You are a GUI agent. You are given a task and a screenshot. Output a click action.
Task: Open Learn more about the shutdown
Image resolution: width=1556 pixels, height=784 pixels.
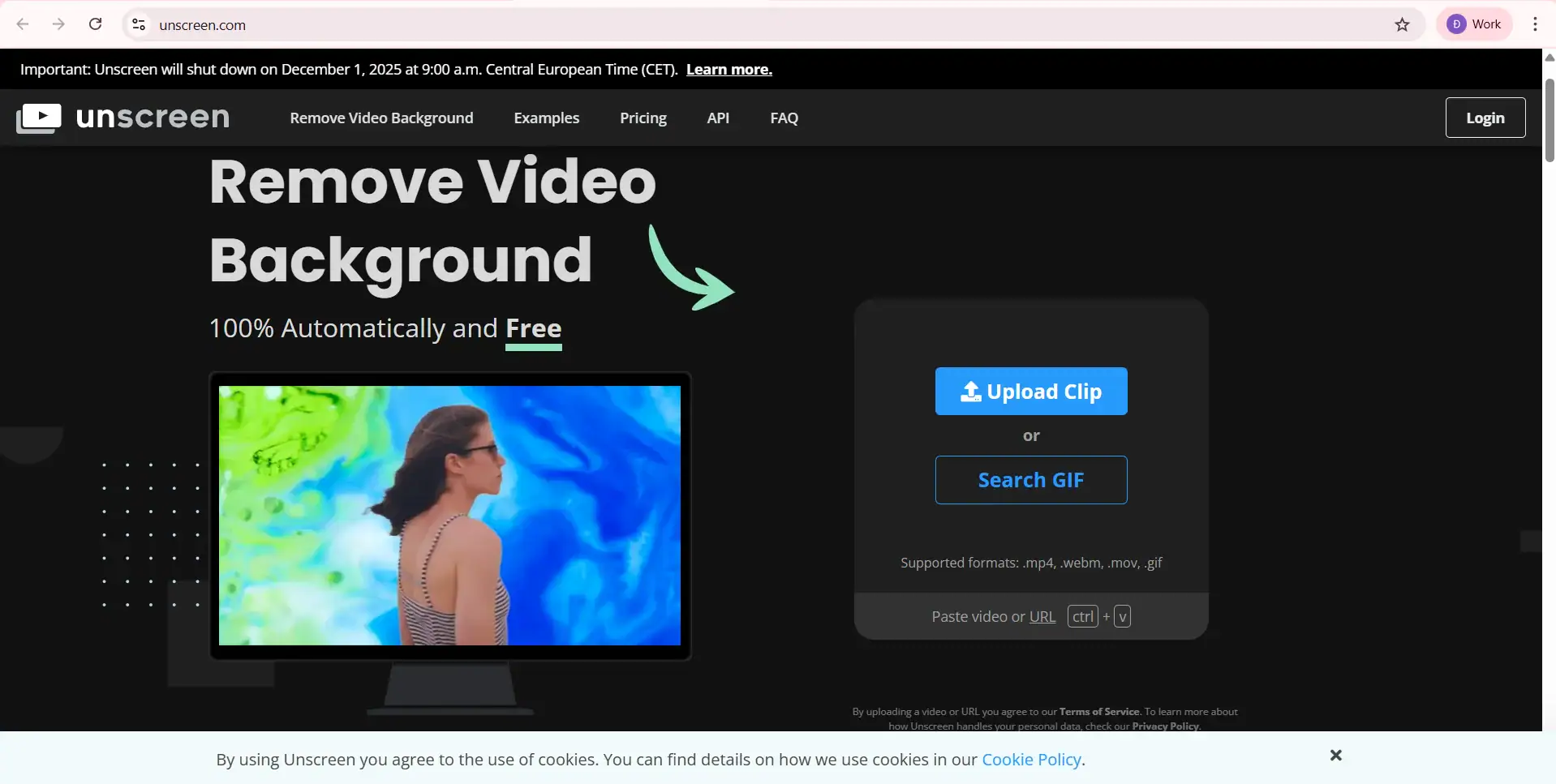[x=728, y=69]
